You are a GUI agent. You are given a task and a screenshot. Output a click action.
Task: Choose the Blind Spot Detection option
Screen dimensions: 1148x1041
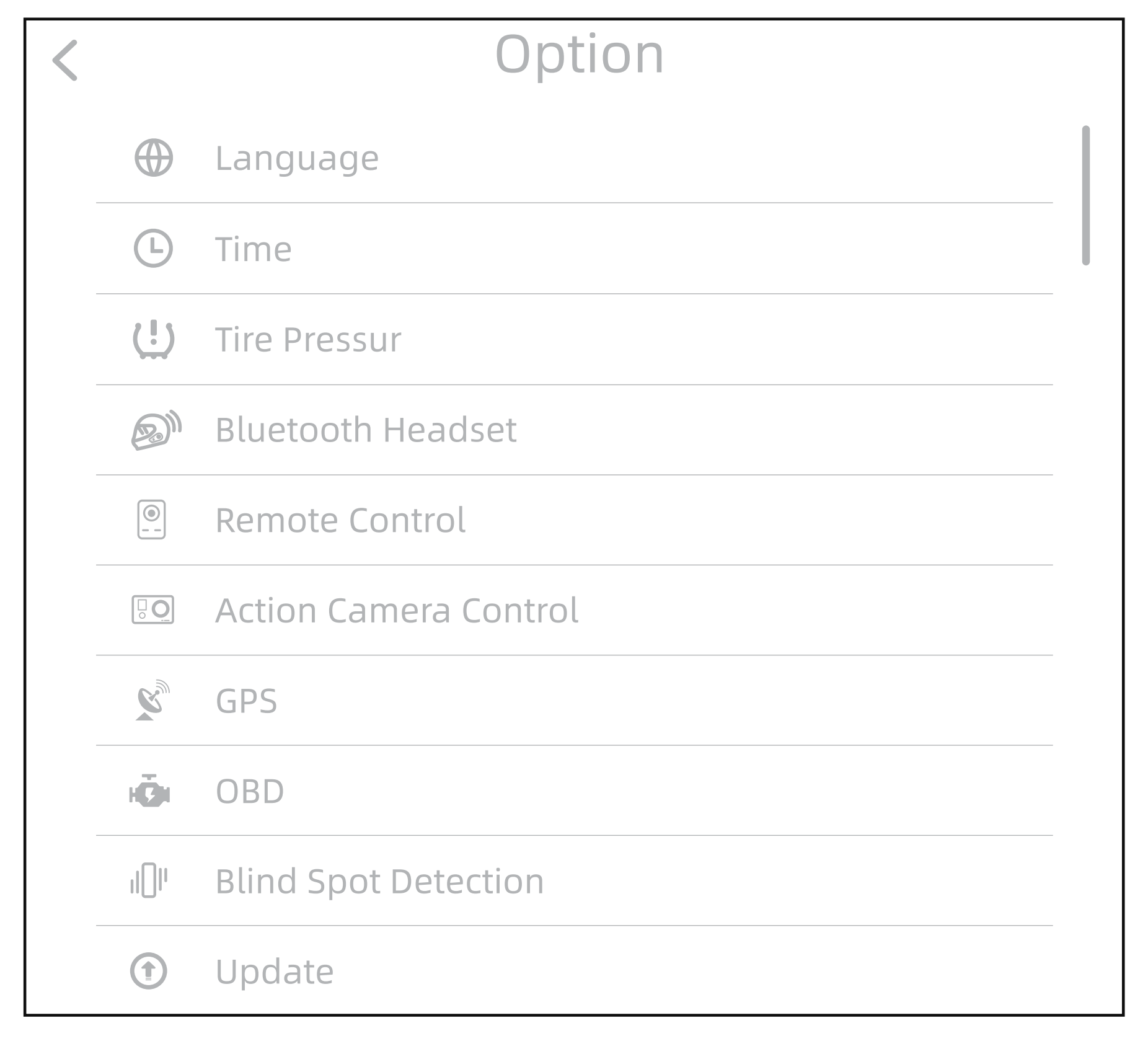coord(379,881)
